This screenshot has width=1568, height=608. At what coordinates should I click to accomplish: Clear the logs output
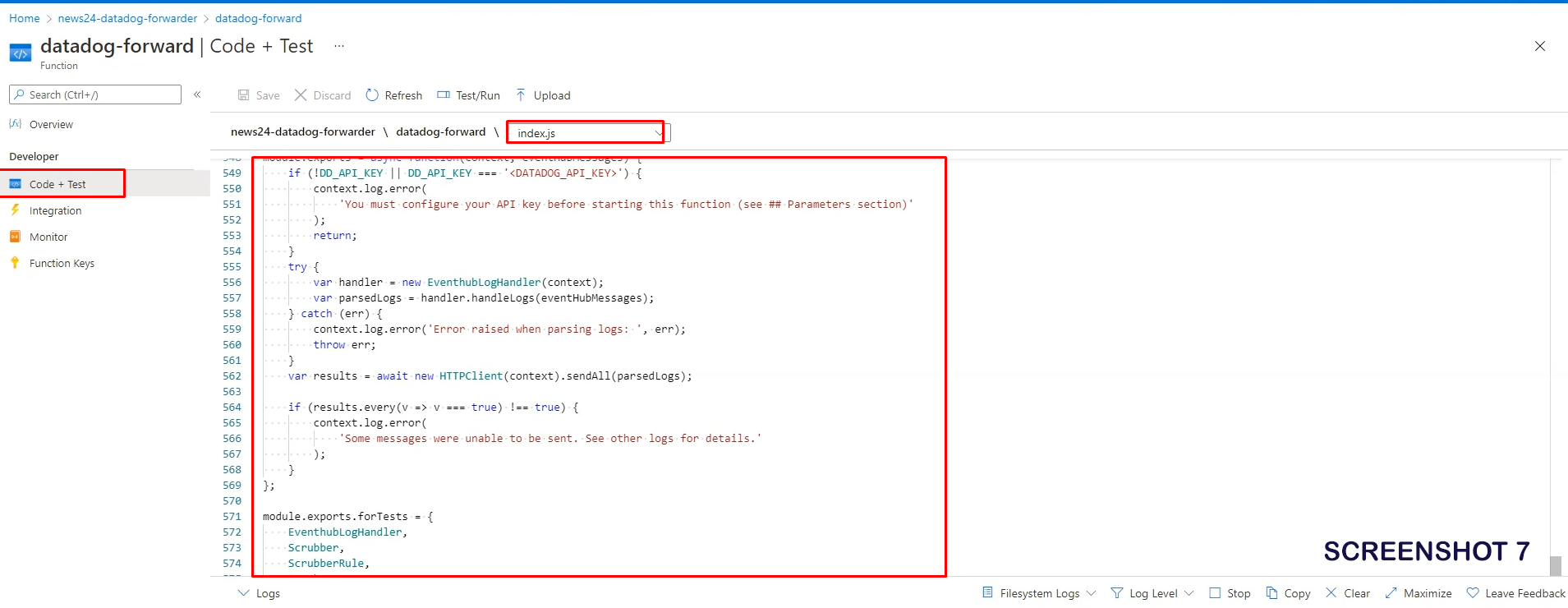coord(1331,593)
